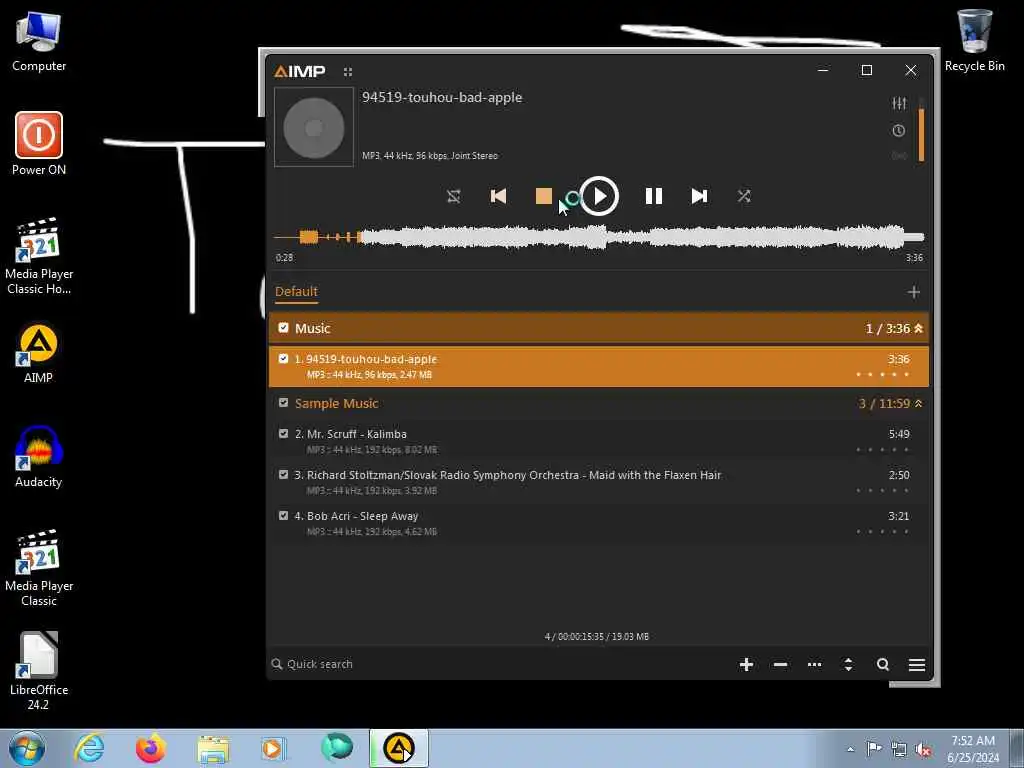Toggle shuffle mode icon
Screen dimensions: 1024x768
point(744,196)
